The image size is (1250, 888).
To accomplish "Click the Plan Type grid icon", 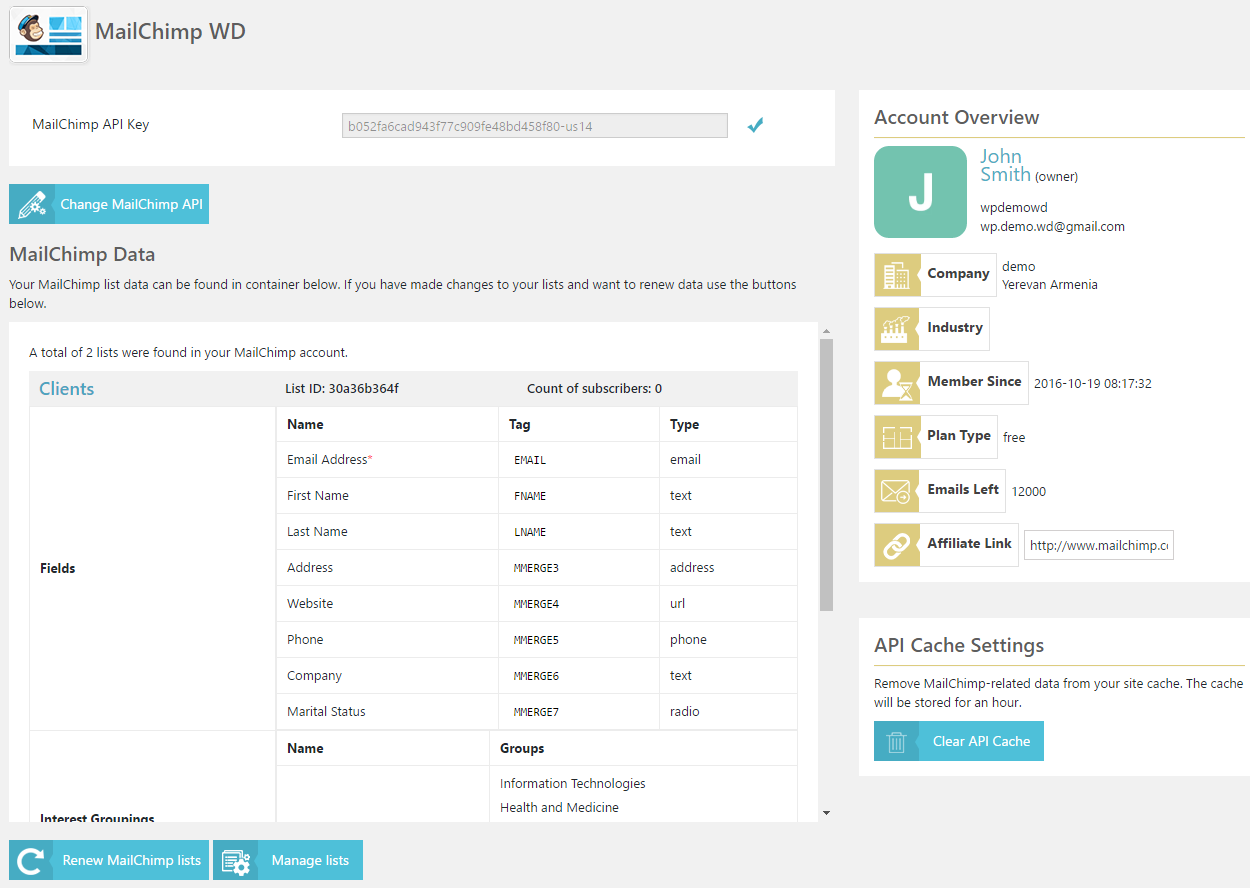I will (x=896, y=436).
